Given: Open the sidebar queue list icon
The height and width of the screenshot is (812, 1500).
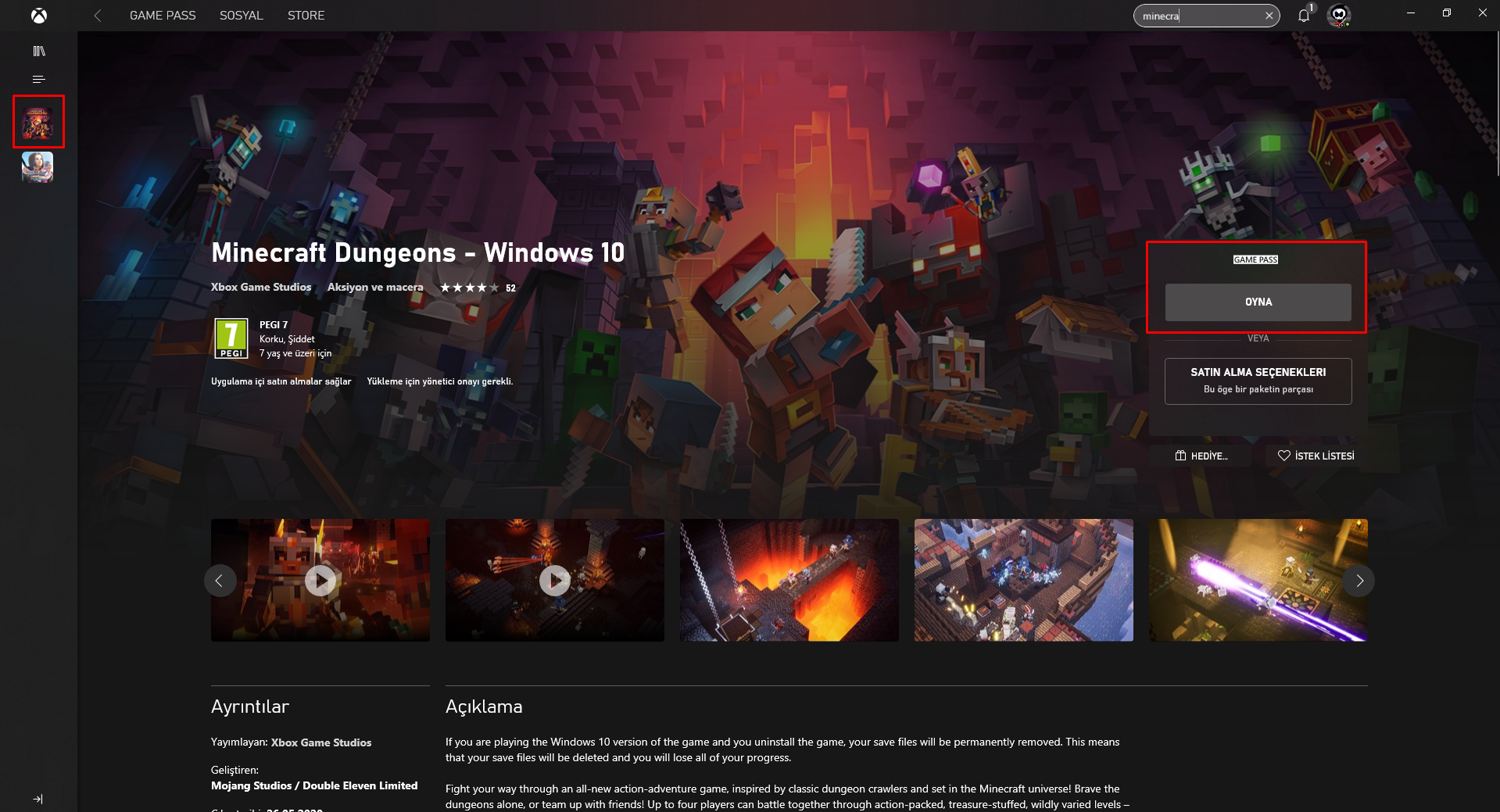Looking at the screenshot, I should 39,80.
